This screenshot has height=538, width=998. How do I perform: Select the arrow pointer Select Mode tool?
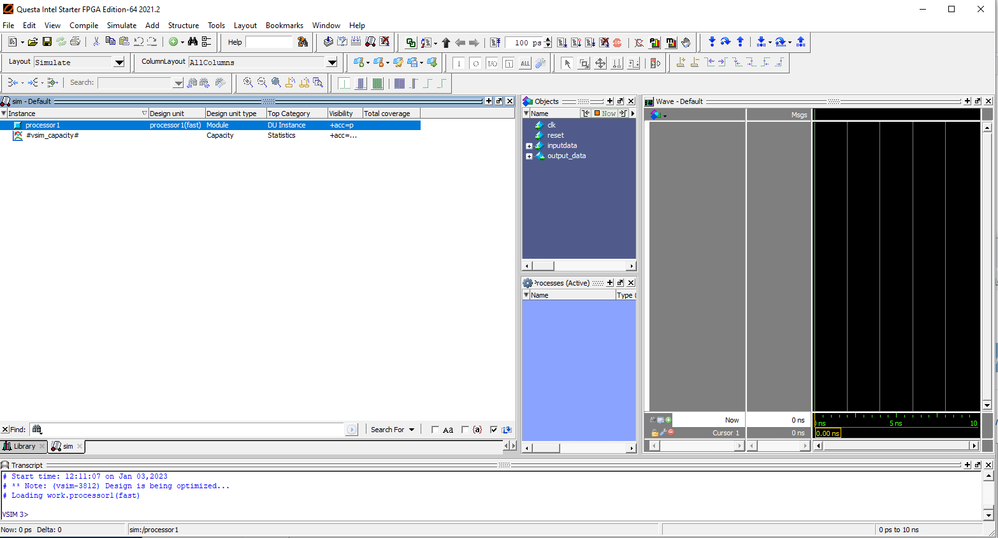(567, 63)
